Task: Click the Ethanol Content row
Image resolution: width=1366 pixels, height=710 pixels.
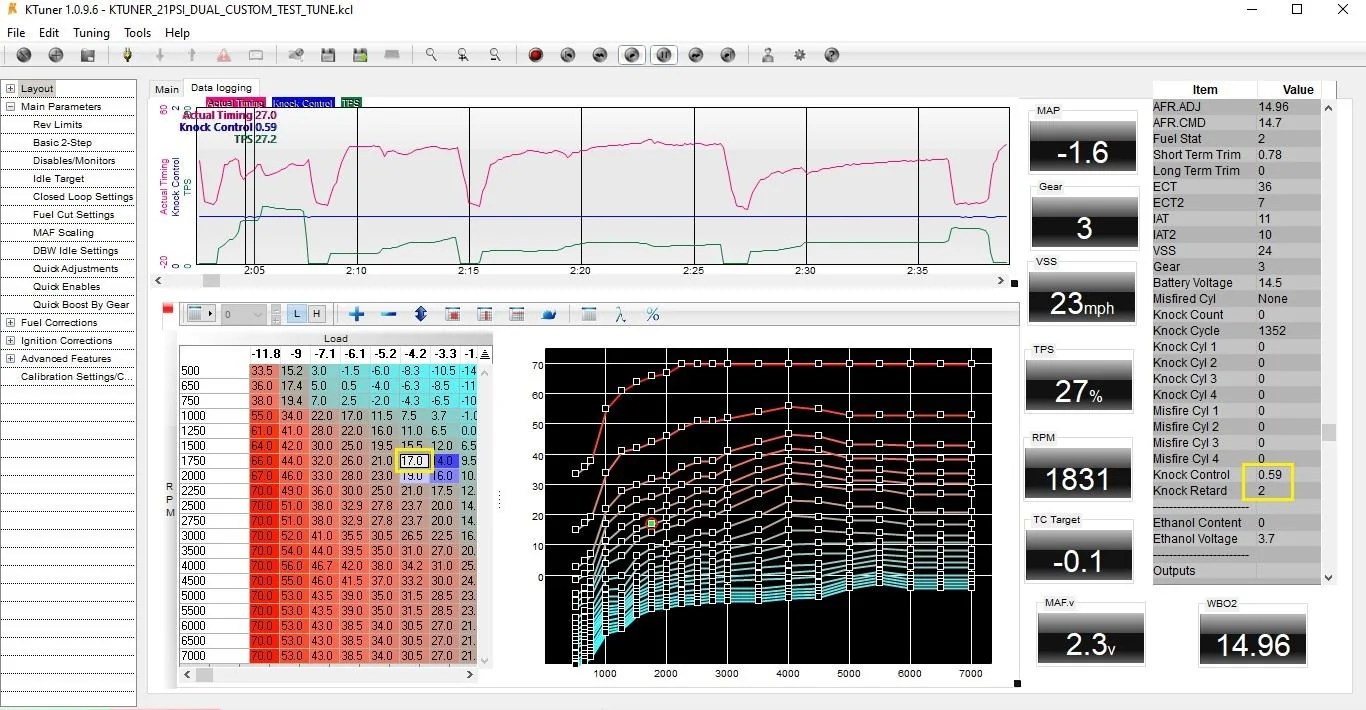Action: [1237, 523]
